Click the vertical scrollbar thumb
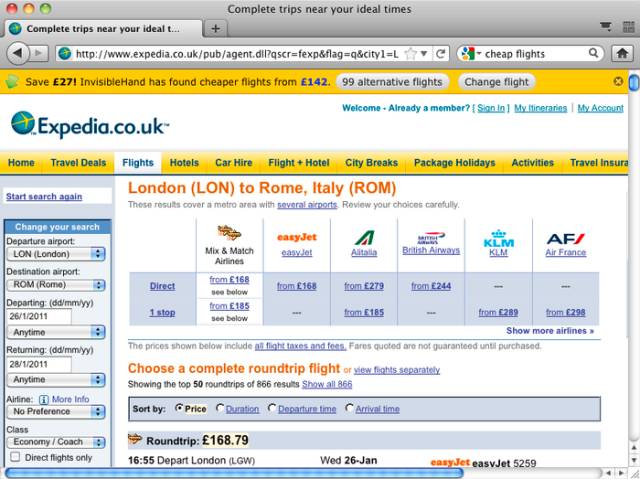Viewport: 640px width, 479px height. [634, 82]
